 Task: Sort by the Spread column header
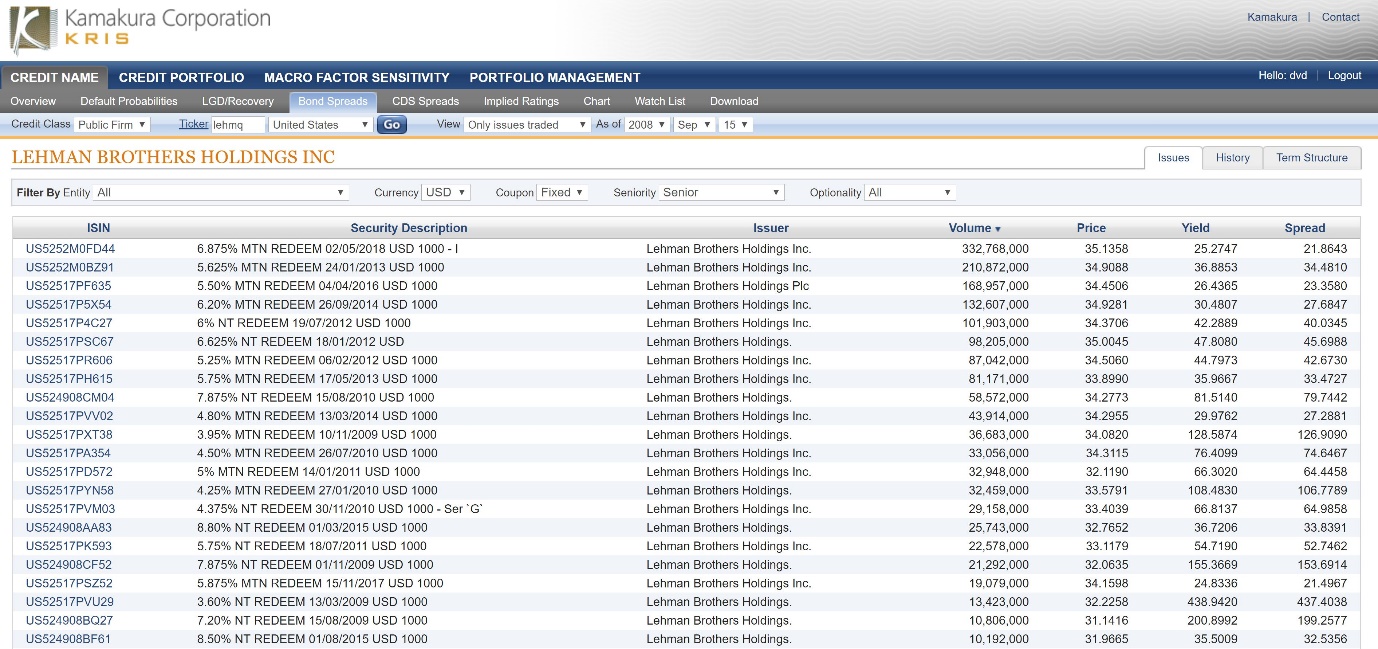pos(1305,228)
